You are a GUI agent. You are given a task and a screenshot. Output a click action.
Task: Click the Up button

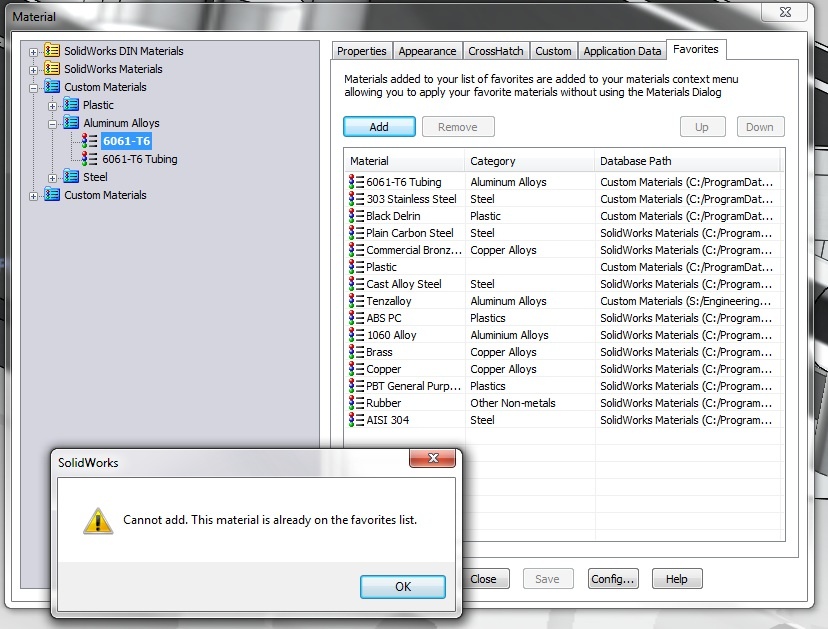tap(702, 127)
